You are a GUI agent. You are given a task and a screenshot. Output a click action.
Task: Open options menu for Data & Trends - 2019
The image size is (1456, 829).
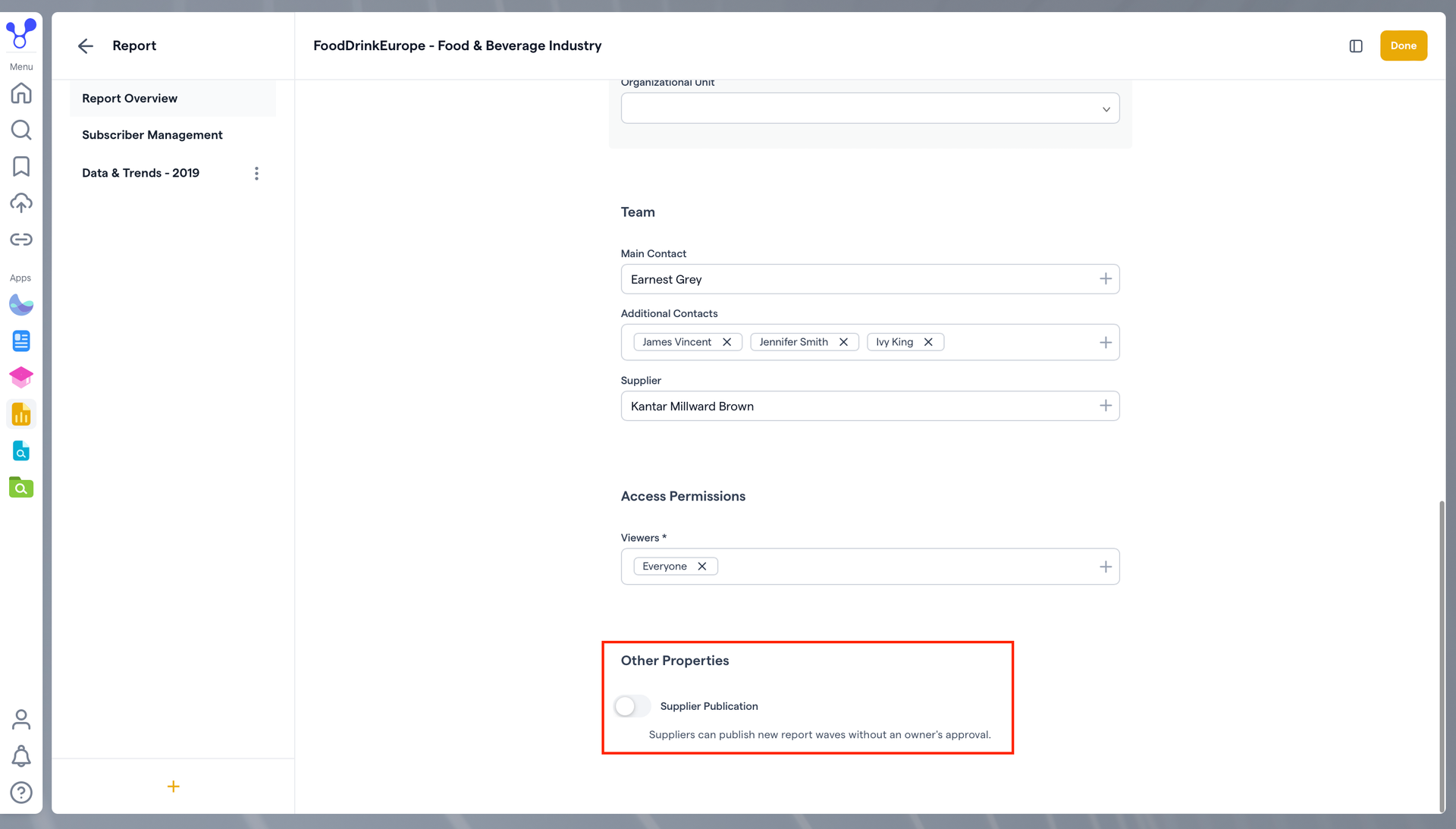click(x=256, y=174)
